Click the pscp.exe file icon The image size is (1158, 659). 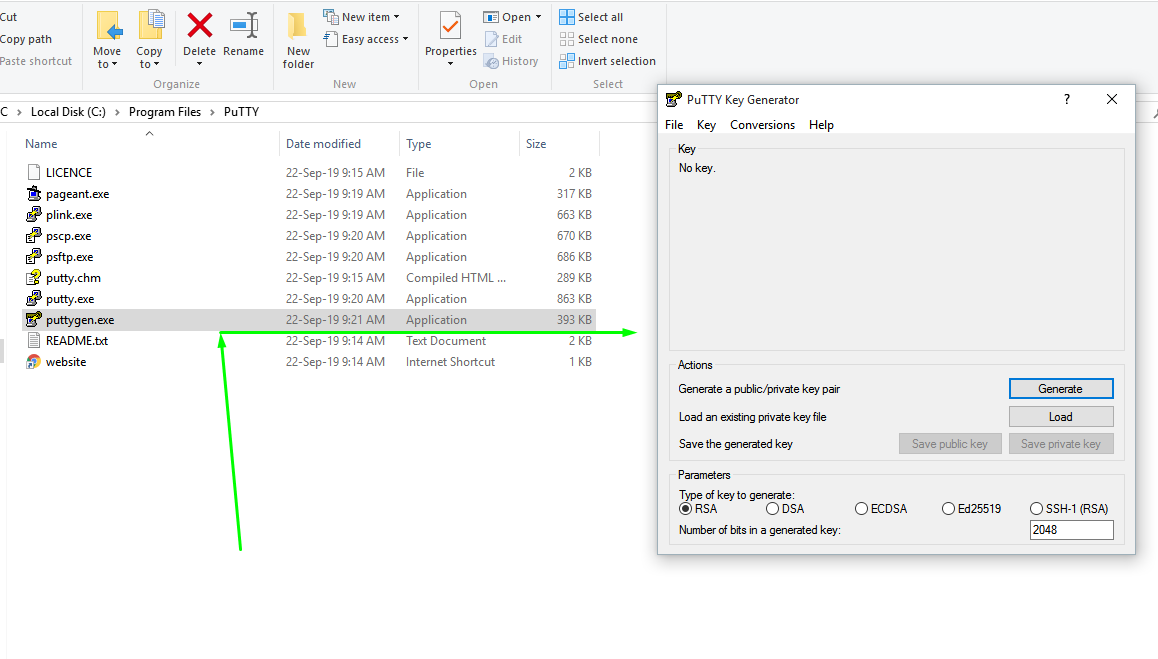pyautogui.click(x=33, y=236)
